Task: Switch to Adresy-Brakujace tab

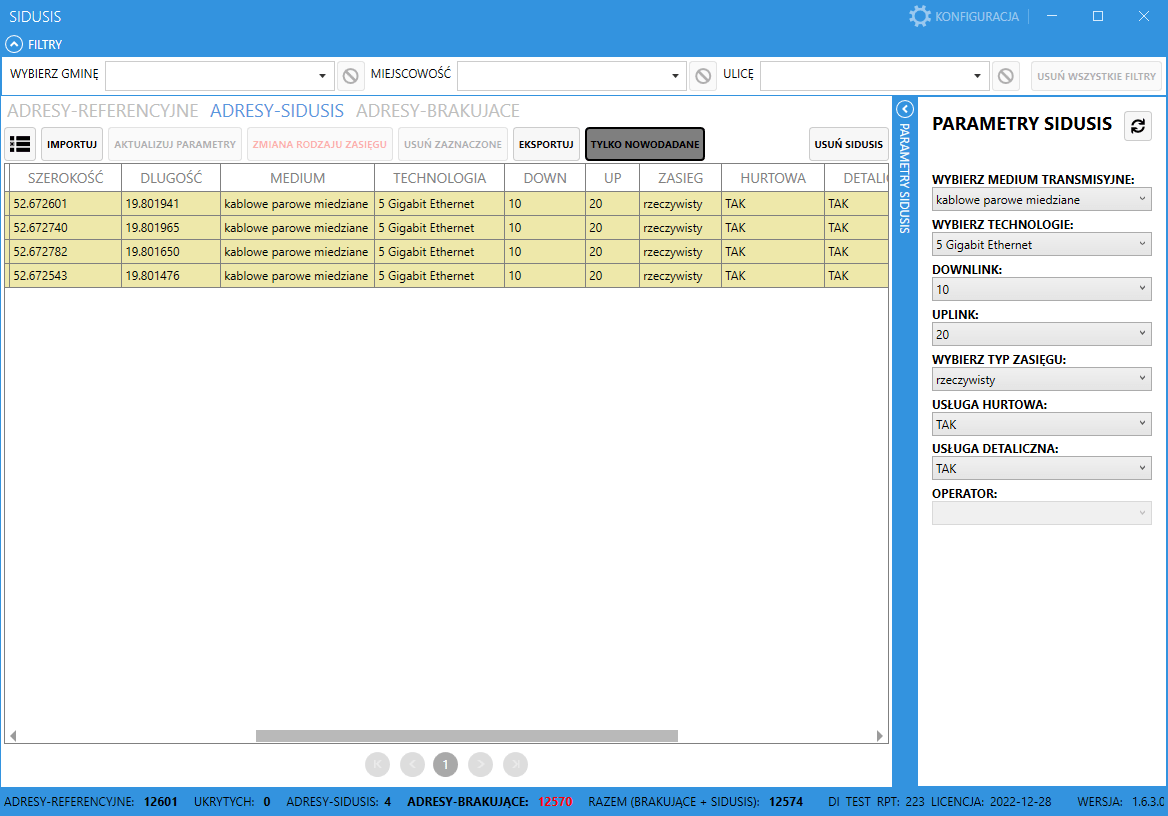Action: tap(438, 111)
